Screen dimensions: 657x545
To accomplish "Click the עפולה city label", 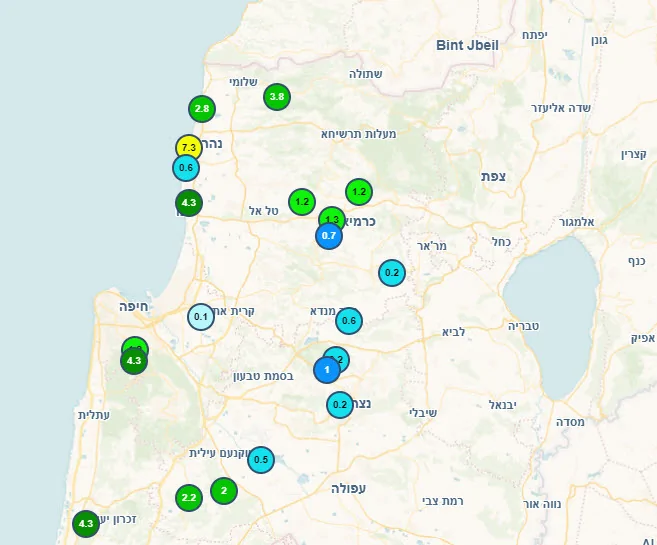I will (350, 488).
